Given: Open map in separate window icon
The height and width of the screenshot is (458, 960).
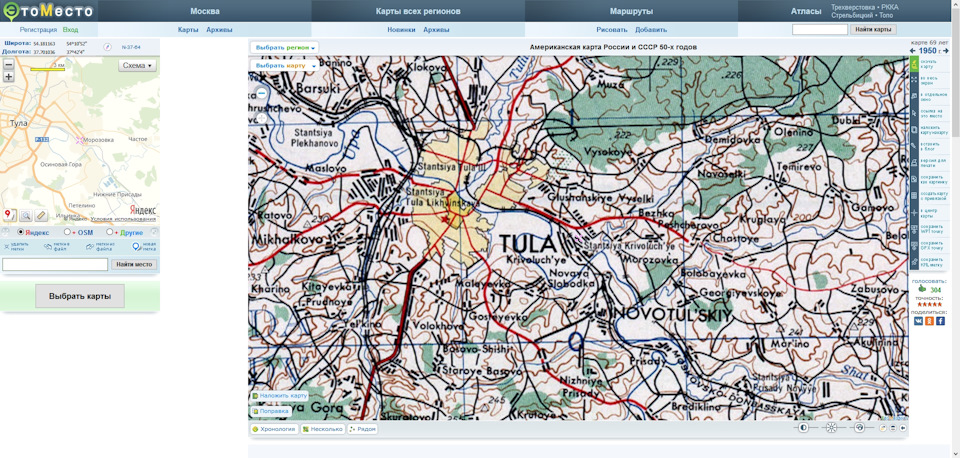Looking at the screenshot, I should coord(913,96).
